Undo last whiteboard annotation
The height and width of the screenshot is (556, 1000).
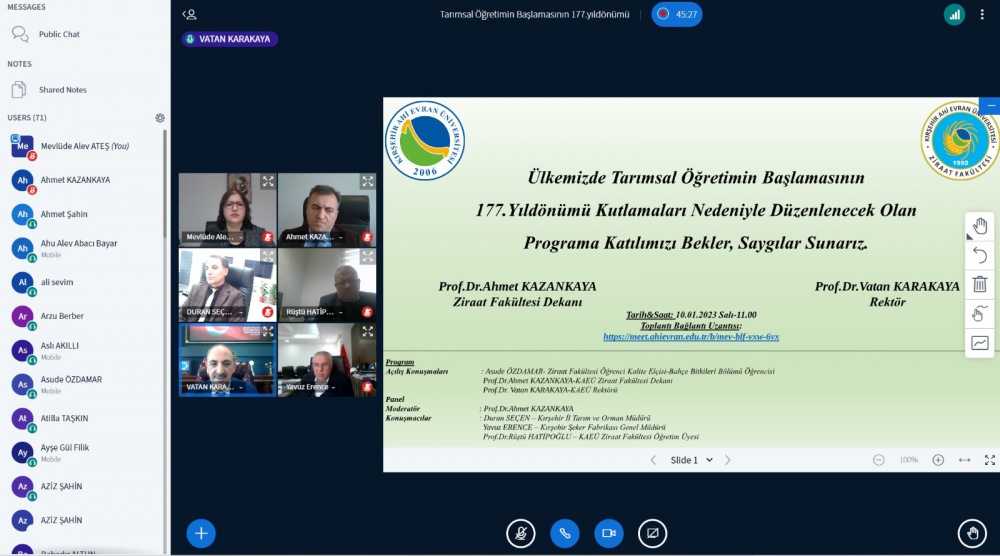(x=980, y=256)
